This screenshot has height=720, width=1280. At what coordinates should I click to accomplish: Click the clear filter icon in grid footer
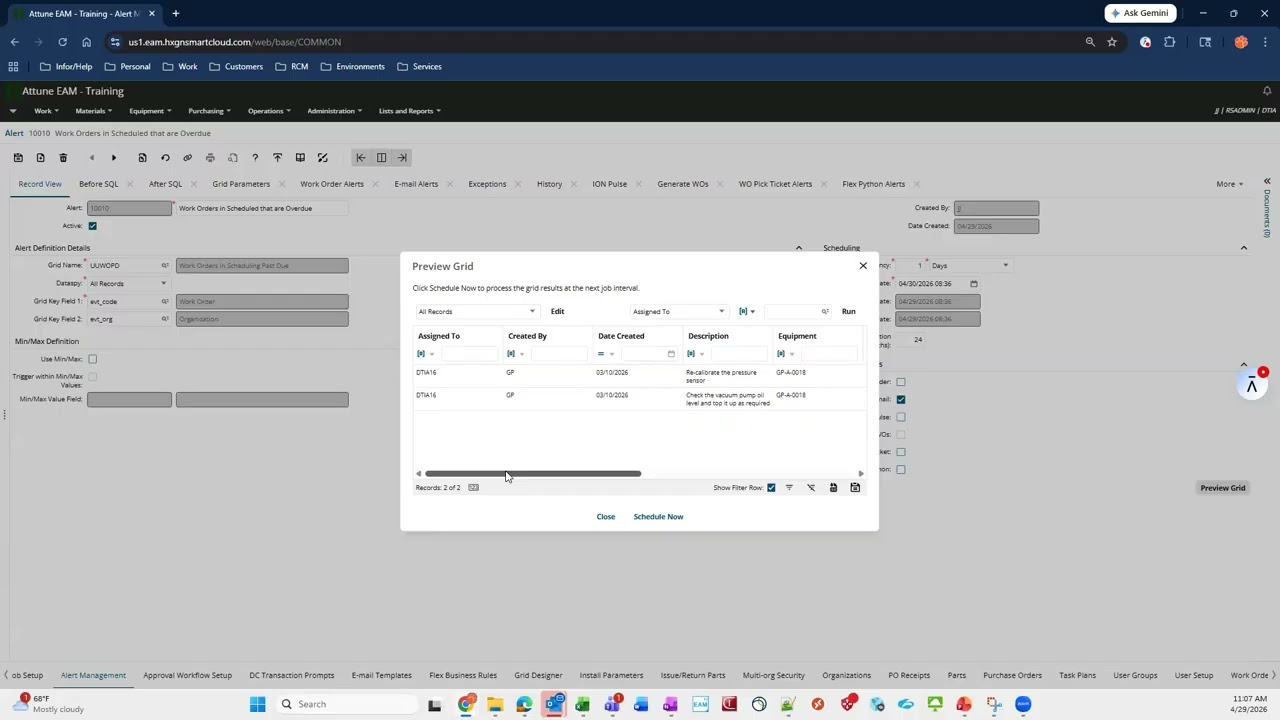tap(811, 488)
